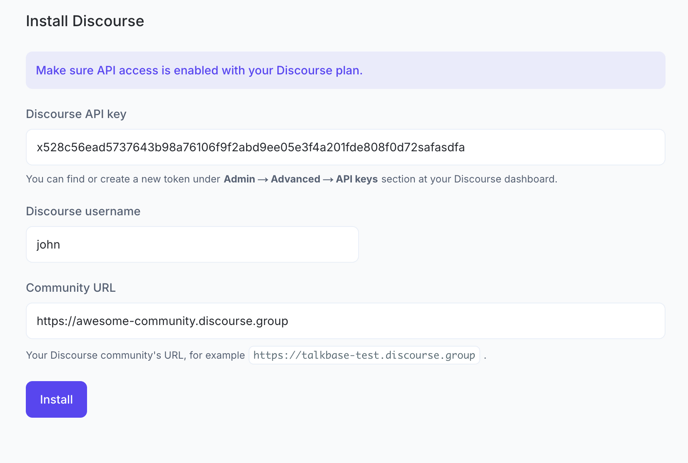Click the Install button
The height and width of the screenshot is (463, 688).
(56, 399)
